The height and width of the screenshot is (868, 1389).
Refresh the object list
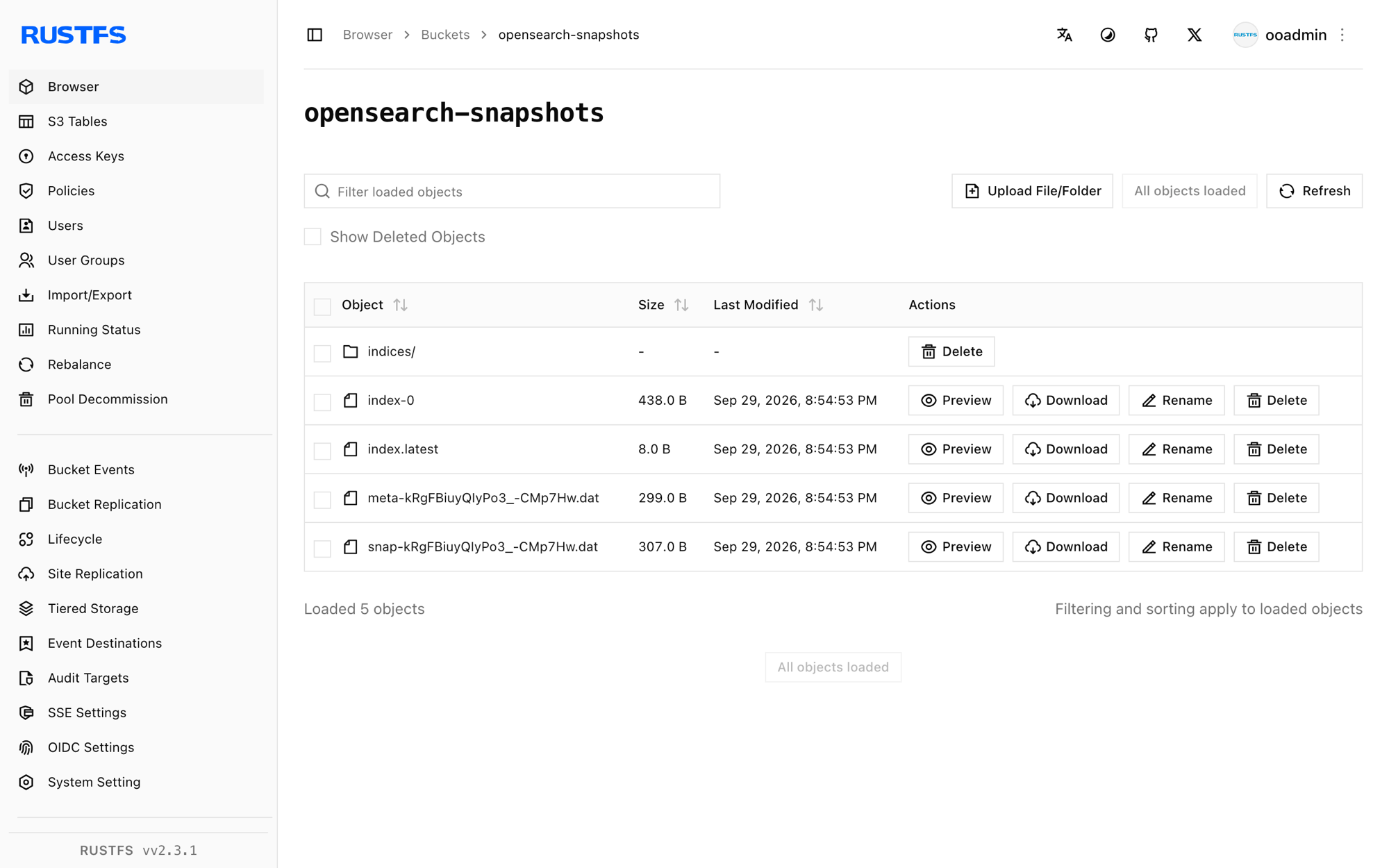tap(1314, 191)
